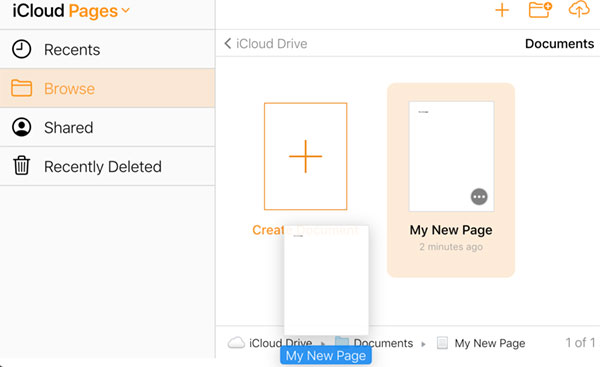Click Documents in the bottom path bar
600x367 pixels.
tap(383, 343)
